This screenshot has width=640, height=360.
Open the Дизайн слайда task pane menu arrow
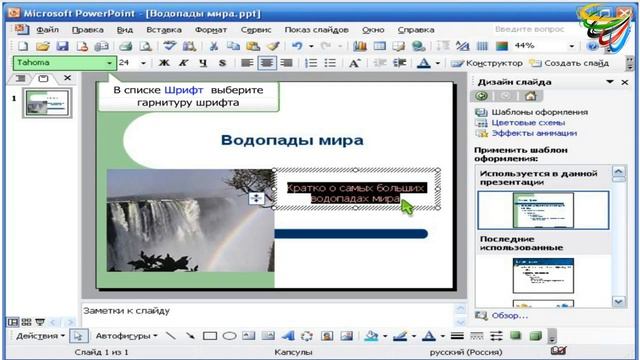pyautogui.click(x=610, y=82)
